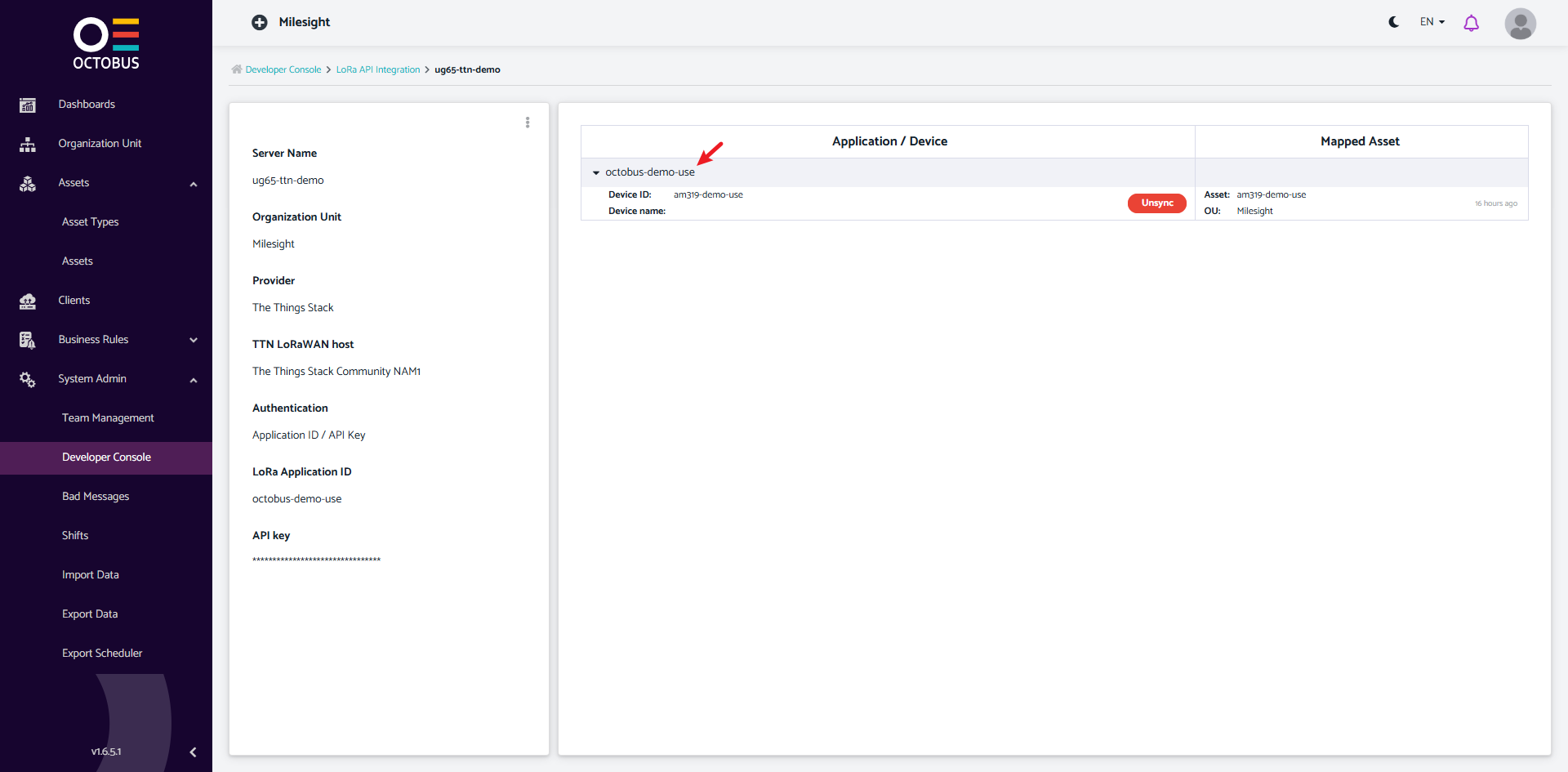This screenshot has height=772, width=1568.
Task: Click Milesight organization title in header
Action: coord(305,22)
